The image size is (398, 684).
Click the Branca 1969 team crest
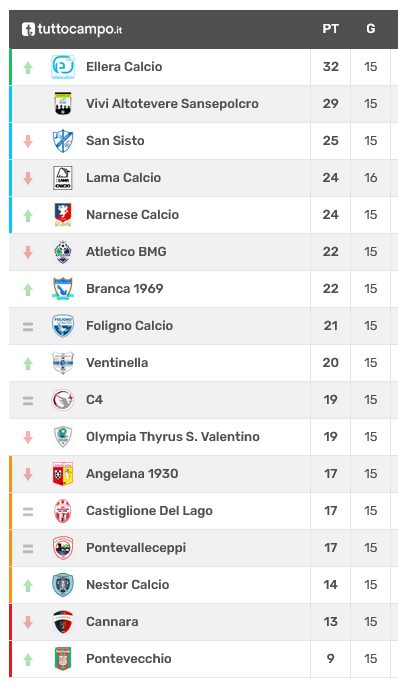tap(63, 289)
